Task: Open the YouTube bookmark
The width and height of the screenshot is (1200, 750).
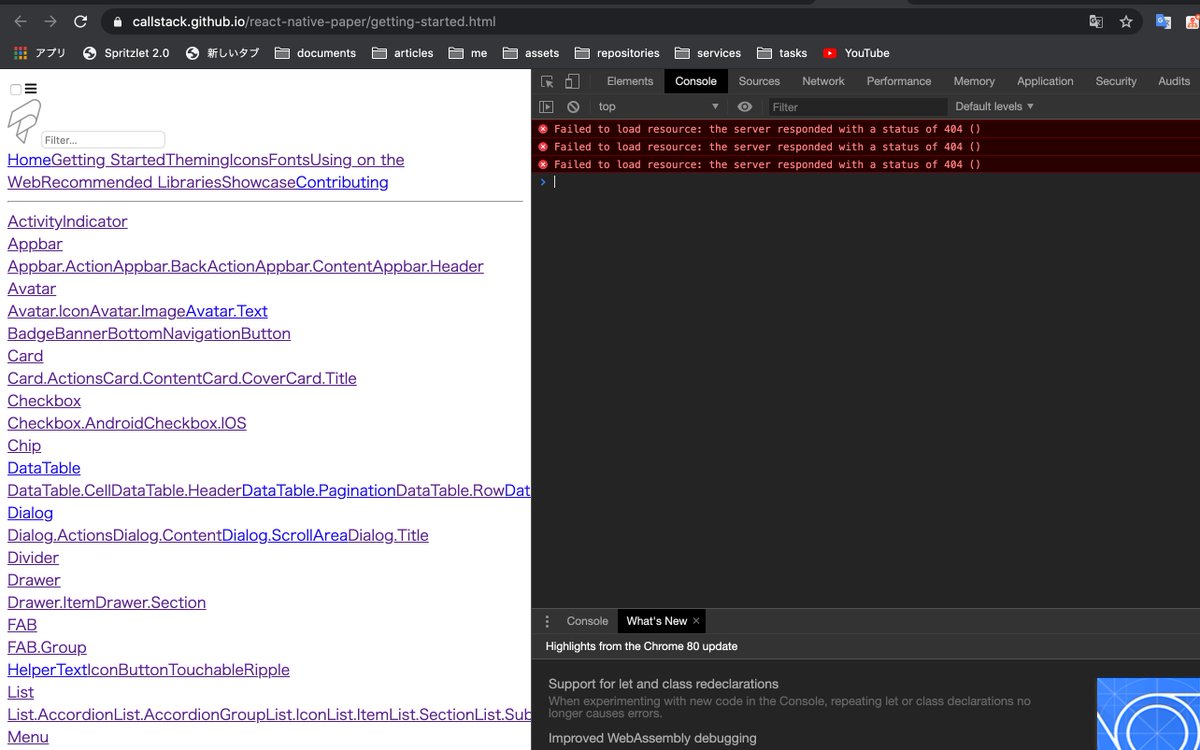Action: pos(856,53)
